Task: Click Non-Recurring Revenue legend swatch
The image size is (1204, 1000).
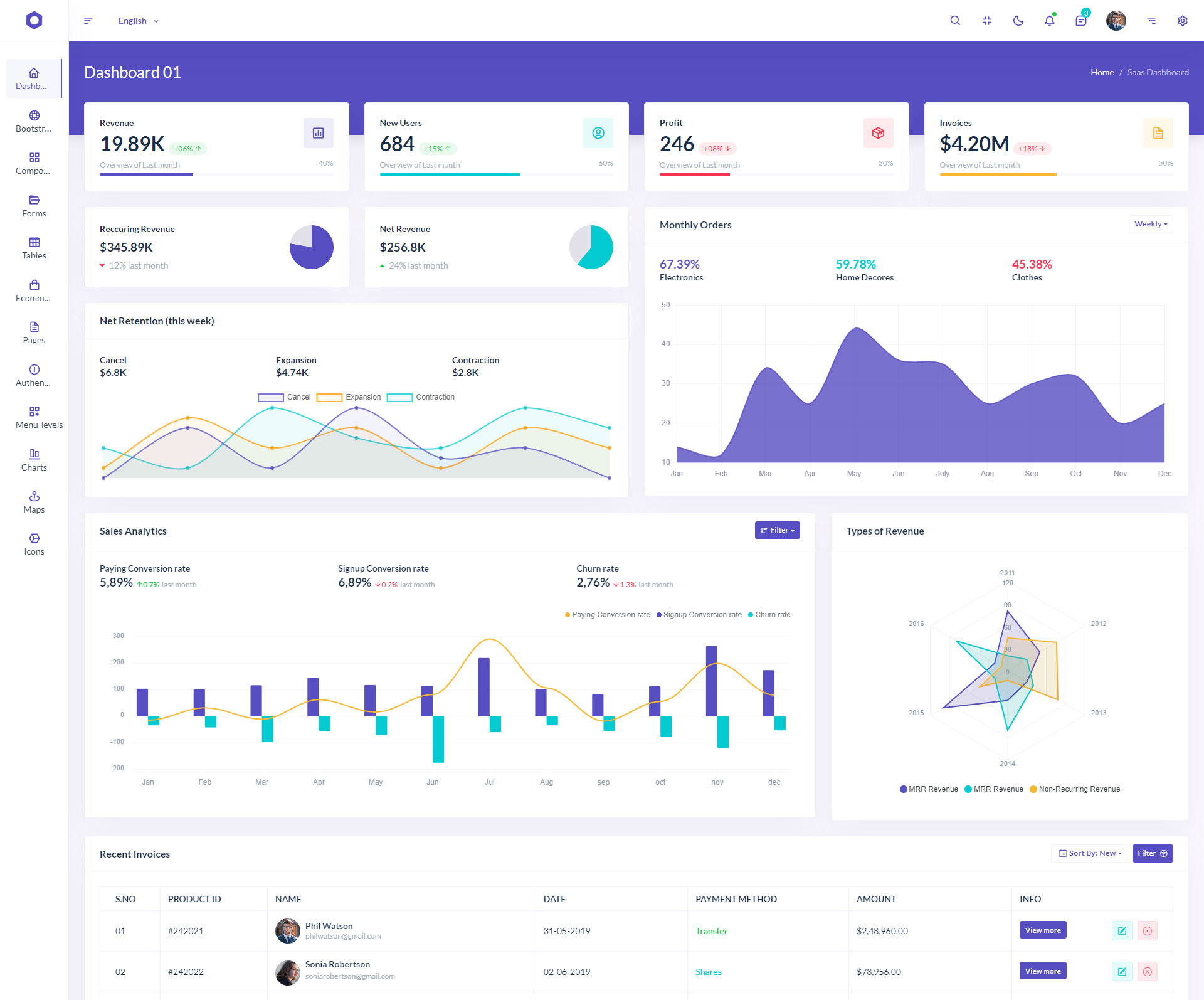Action: tap(1033, 789)
